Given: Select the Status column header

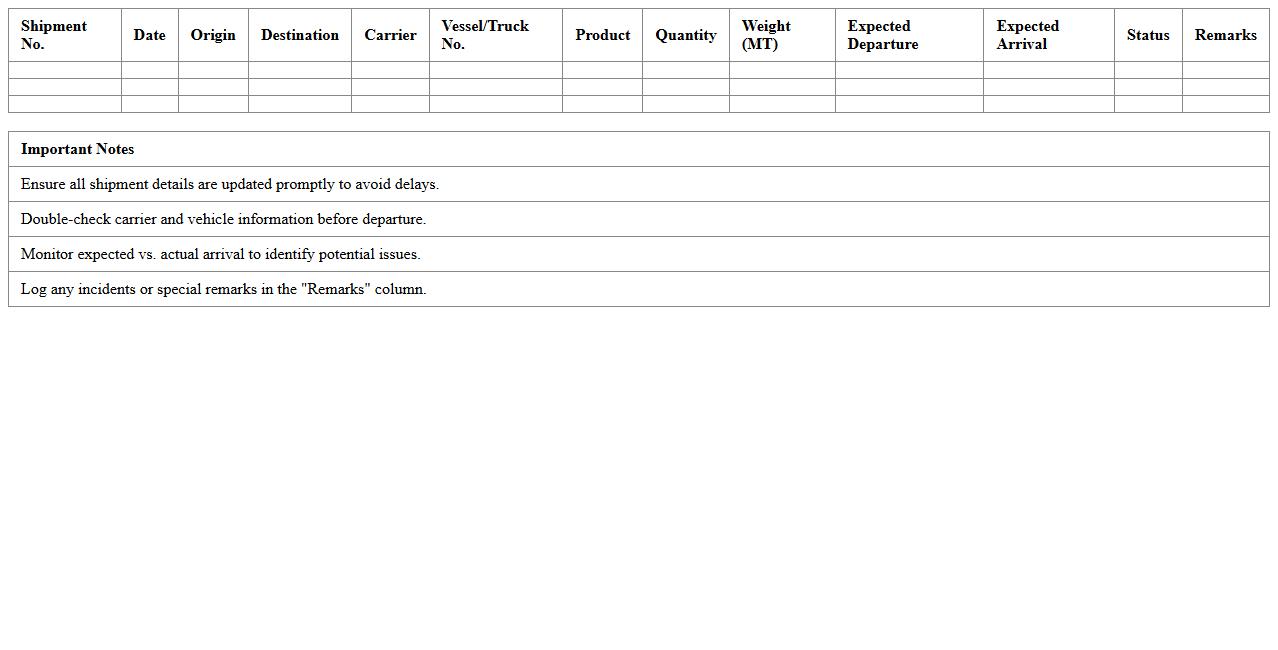Looking at the screenshot, I should click(1147, 35).
